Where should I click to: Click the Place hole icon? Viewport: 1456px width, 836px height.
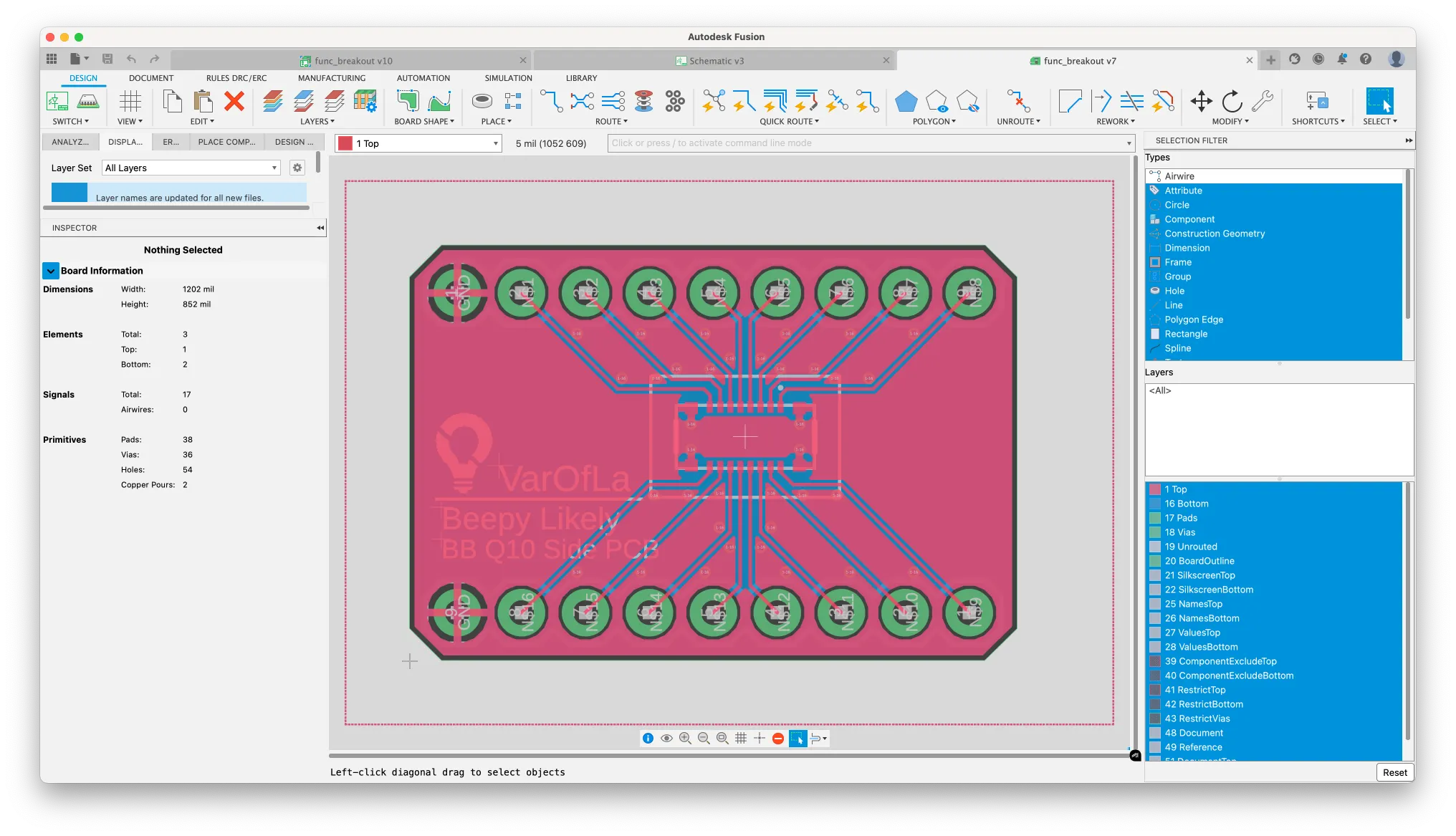482,101
